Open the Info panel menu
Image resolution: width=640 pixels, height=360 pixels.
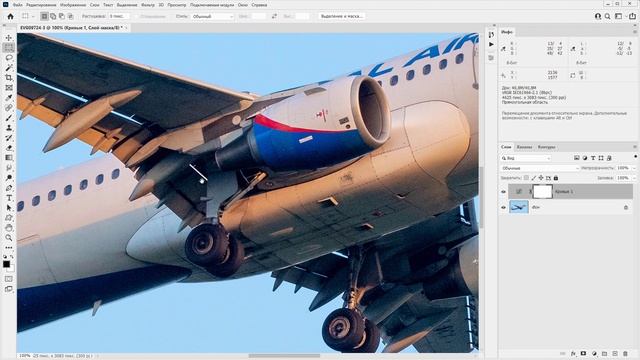(x=635, y=32)
